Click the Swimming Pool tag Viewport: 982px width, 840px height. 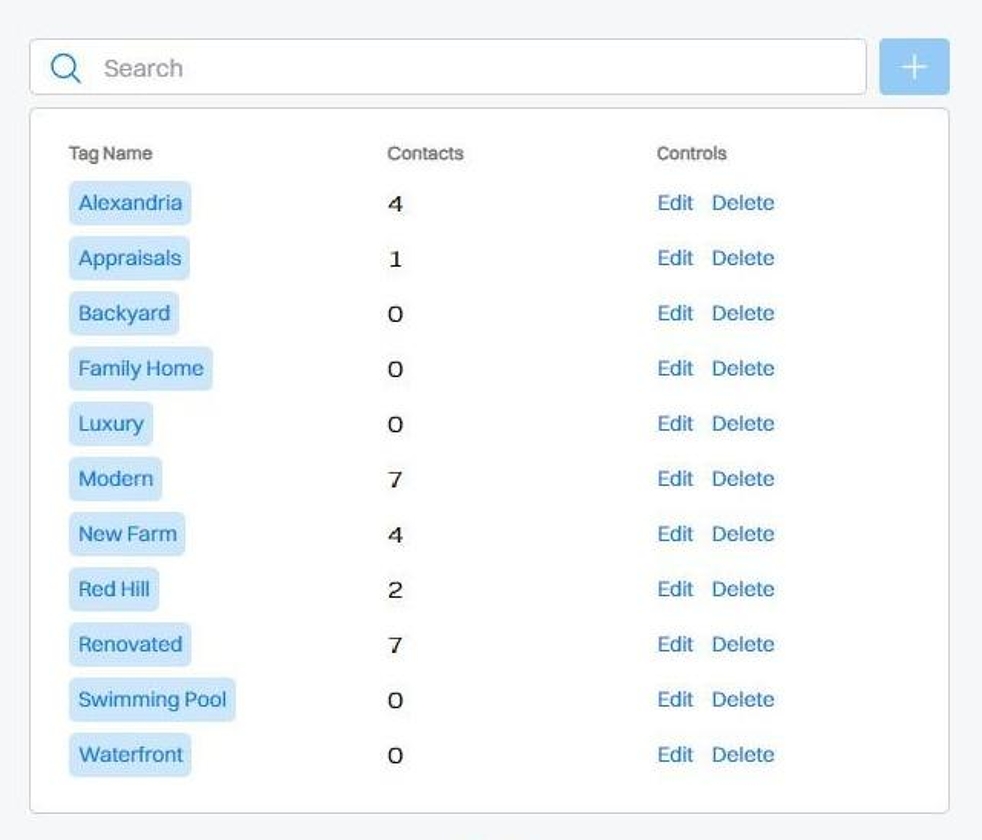152,699
